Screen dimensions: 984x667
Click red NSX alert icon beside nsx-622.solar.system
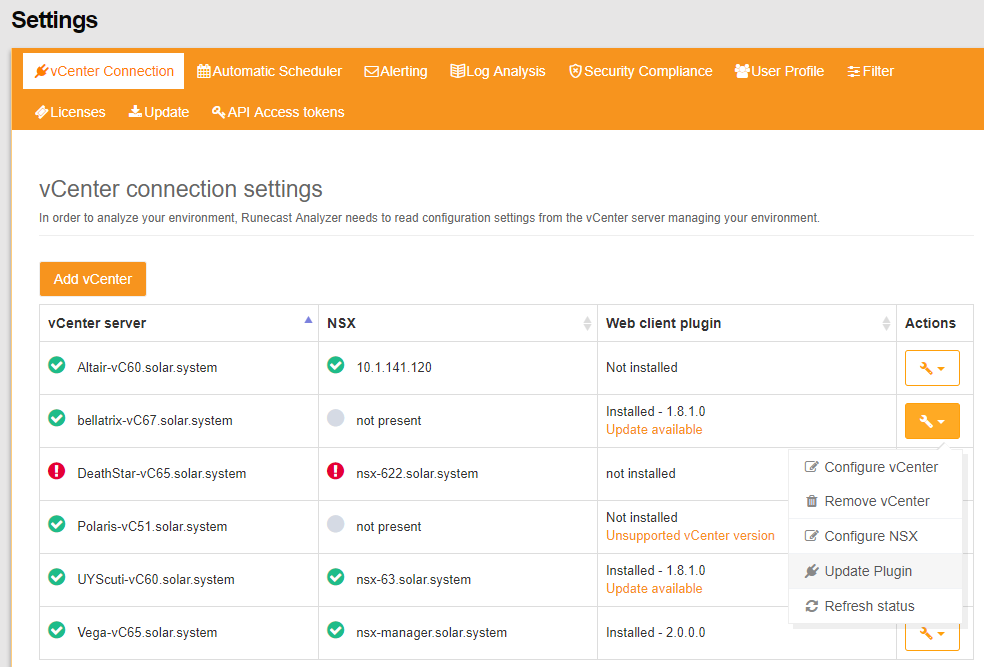[336, 471]
